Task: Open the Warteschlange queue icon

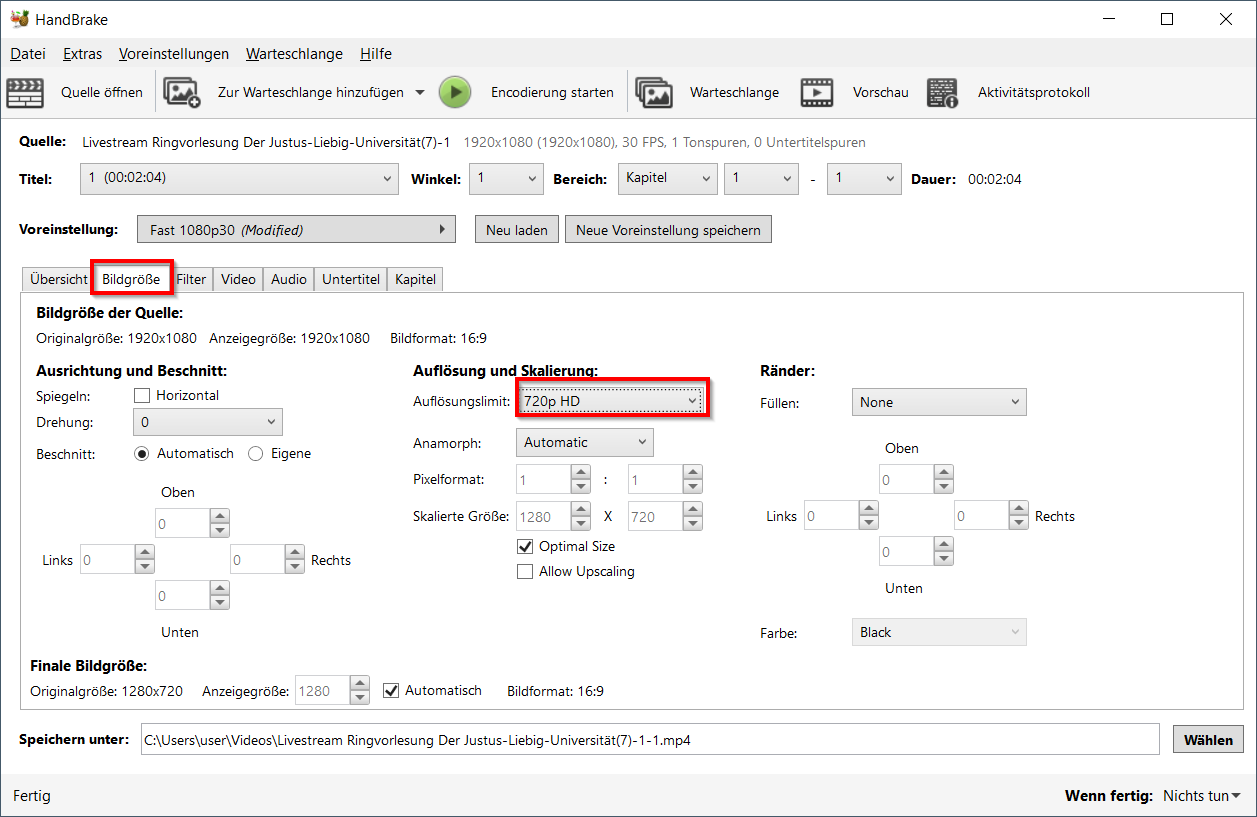Action: coord(654,93)
